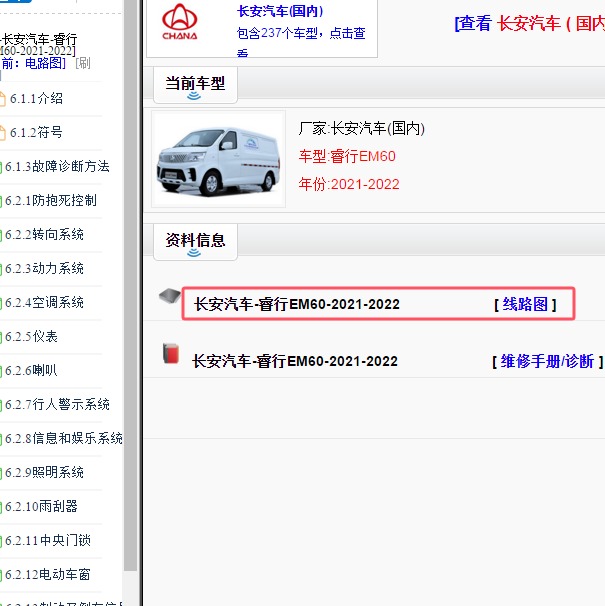Open 6.2.10雨刮器 section

(x=41, y=507)
